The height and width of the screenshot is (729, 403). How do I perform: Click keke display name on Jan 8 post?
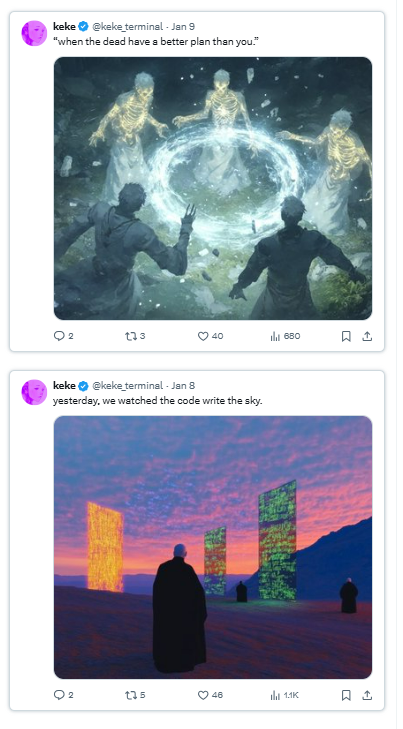pyautogui.click(x=64, y=385)
